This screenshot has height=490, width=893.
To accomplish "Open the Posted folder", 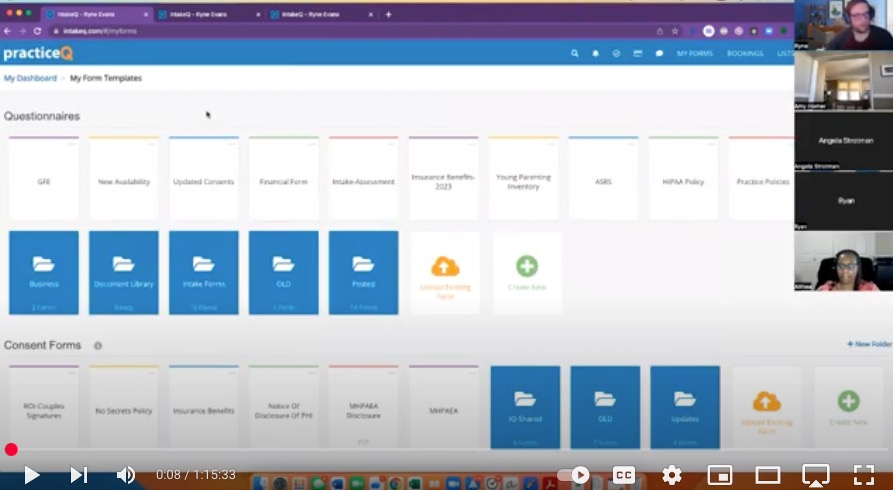I will tap(363, 272).
